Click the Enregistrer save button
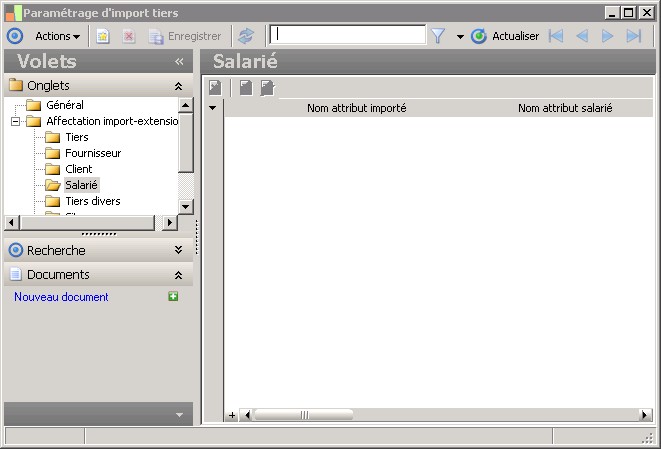 [185, 37]
